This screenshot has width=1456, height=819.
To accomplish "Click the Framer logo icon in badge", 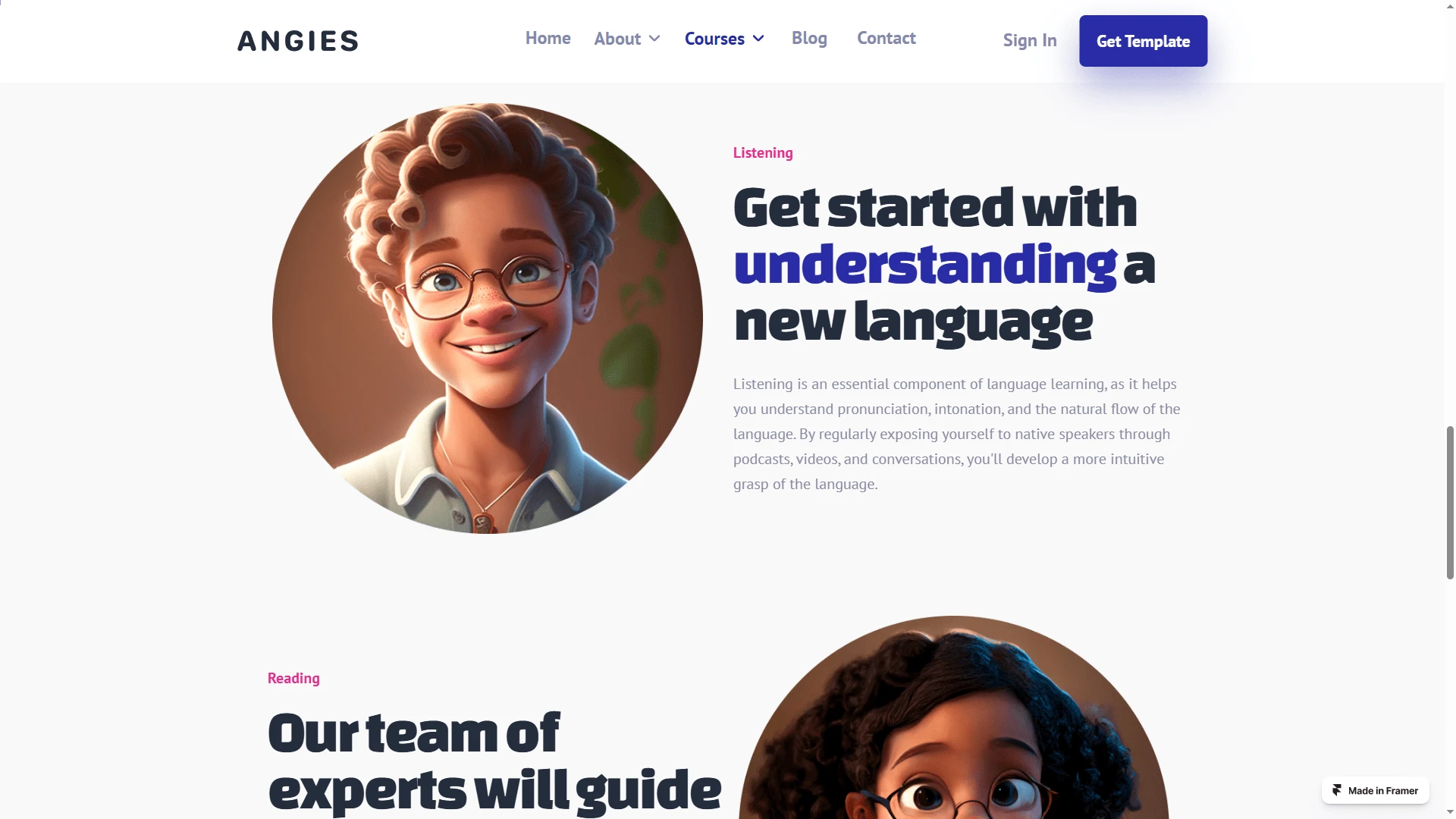I will [1337, 790].
